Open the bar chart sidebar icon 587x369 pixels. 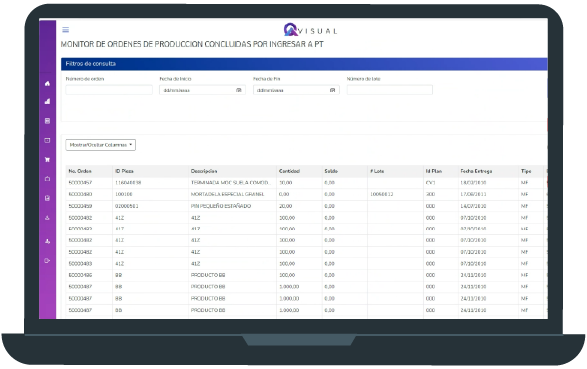(48, 101)
